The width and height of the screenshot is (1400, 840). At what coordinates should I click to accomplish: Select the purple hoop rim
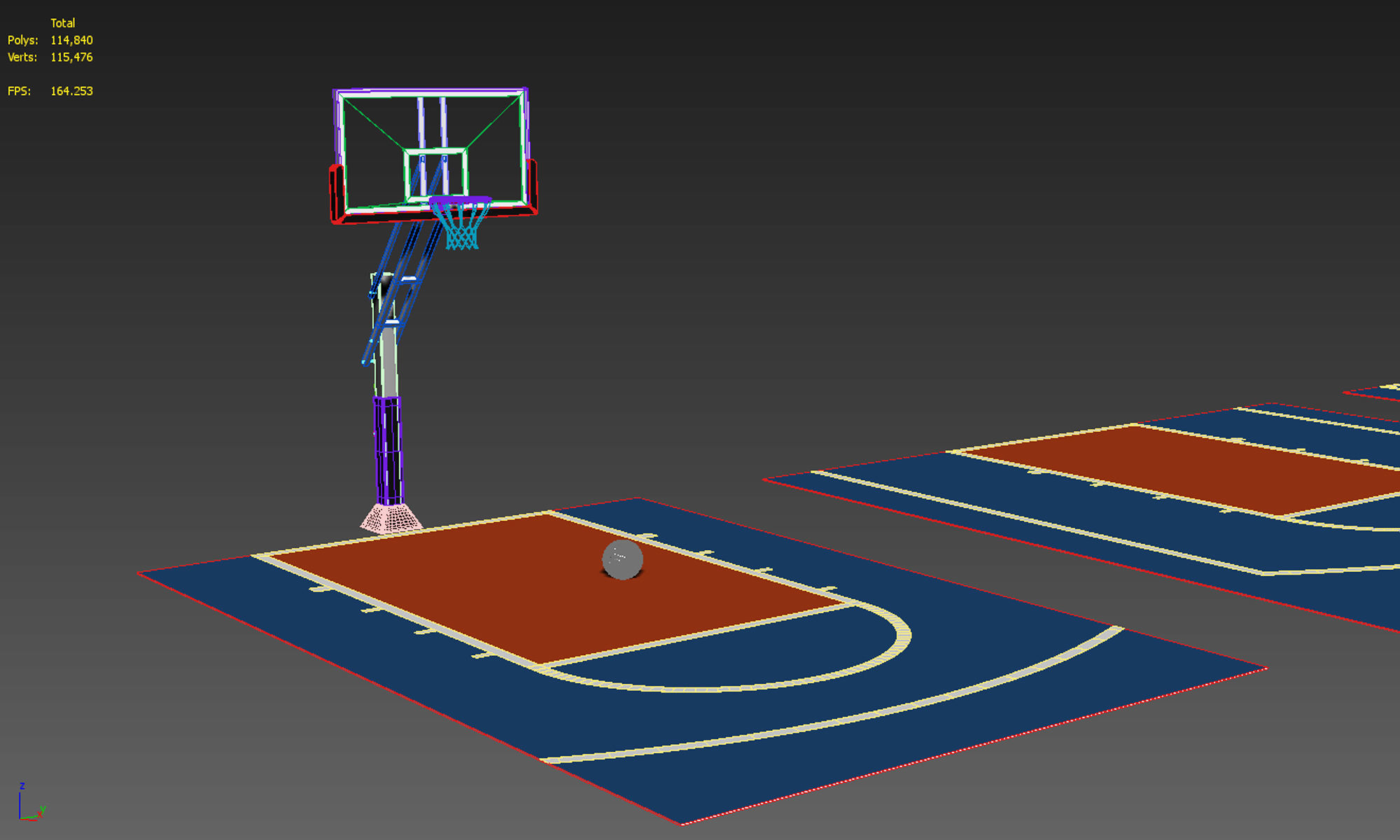(x=460, y=201)
